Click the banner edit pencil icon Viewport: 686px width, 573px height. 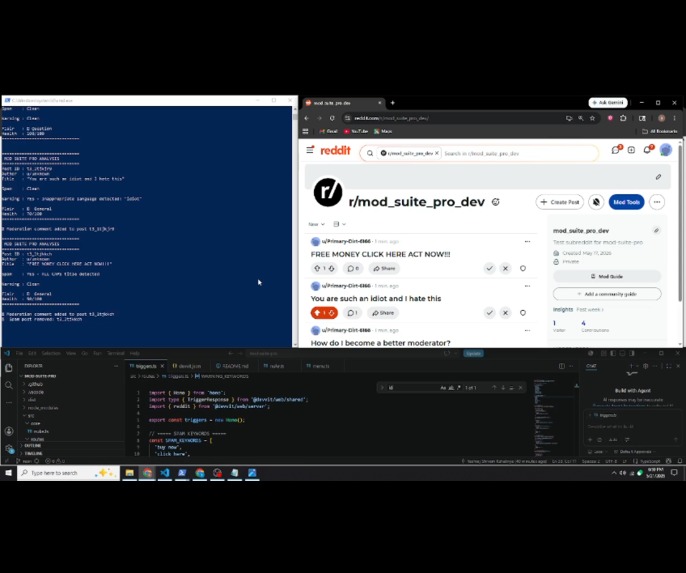coord(658,177)
